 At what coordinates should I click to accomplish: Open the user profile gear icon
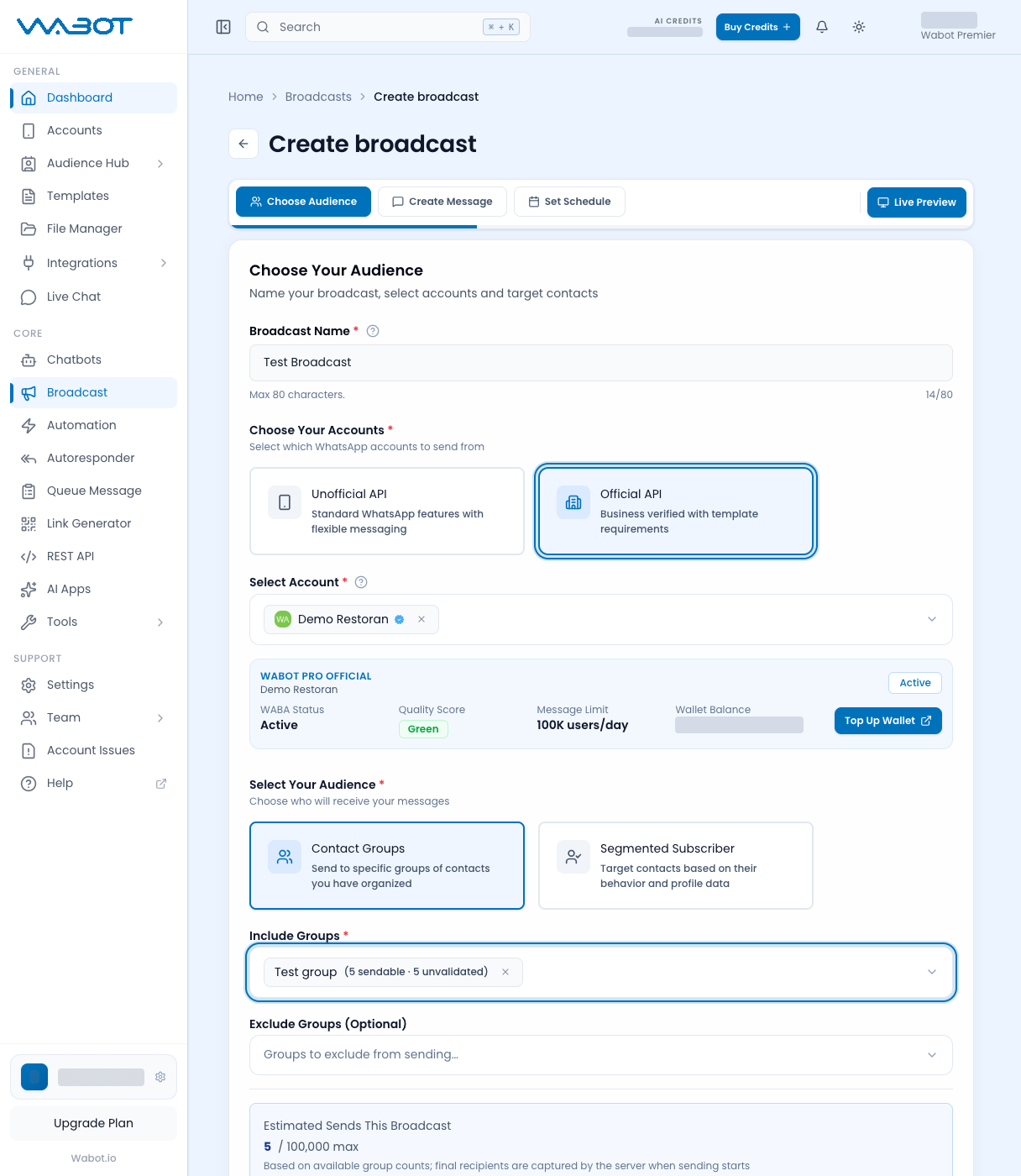pyautogui.click(x=160, y=1077)
